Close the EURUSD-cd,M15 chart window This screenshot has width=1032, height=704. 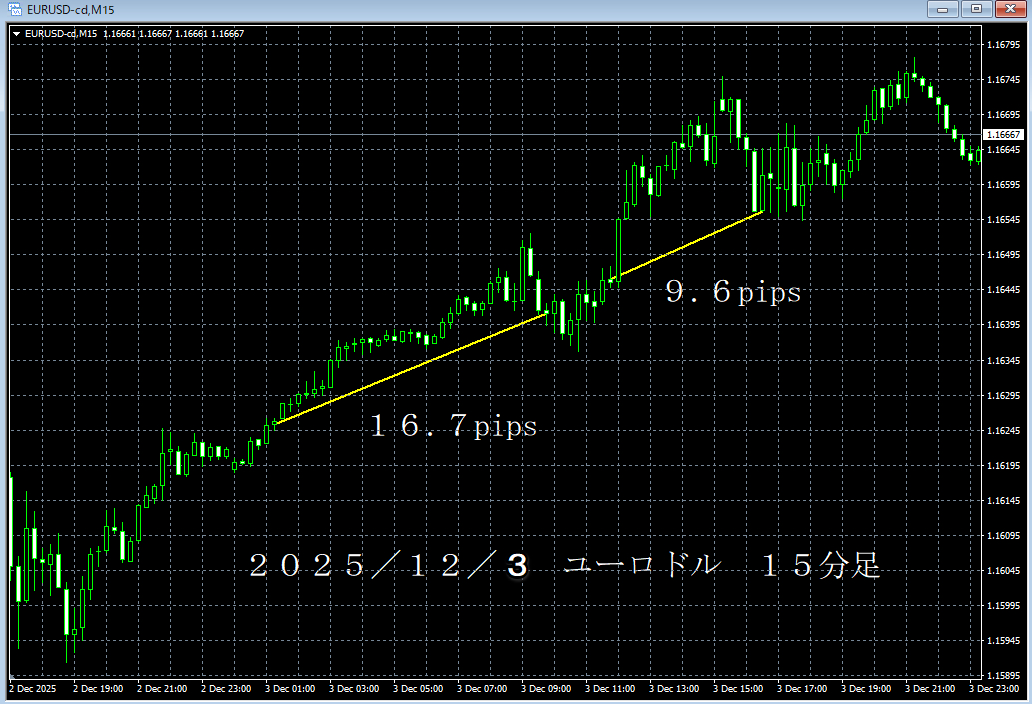coord(1010,9)
